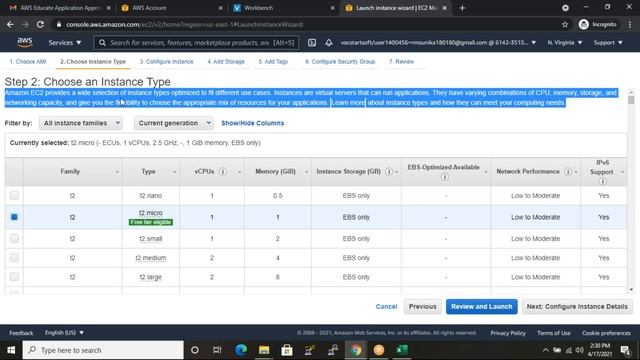Open Task View in the taskbar
The width and height of the screenshot is (640, 360).
[217, 350]
